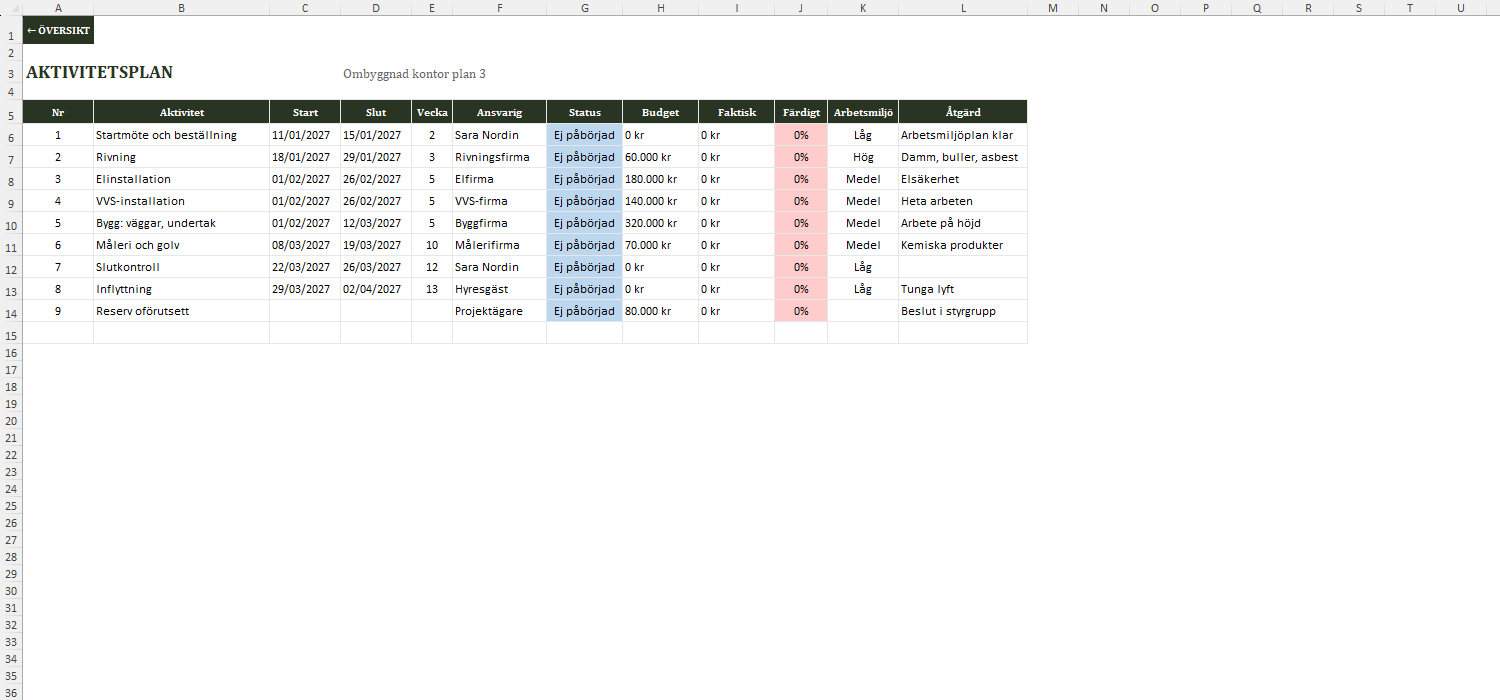1500x700 pixels.
Task: Select the "Damm, buller, asbest" cell
Action: [x=963, y=157]
